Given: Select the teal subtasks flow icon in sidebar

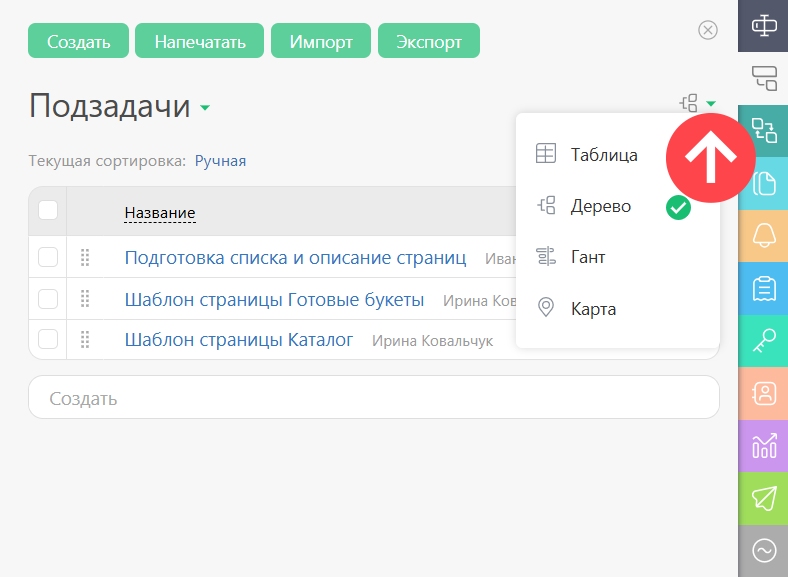Looking at the screenshot, I should click(x=763, y=131).
